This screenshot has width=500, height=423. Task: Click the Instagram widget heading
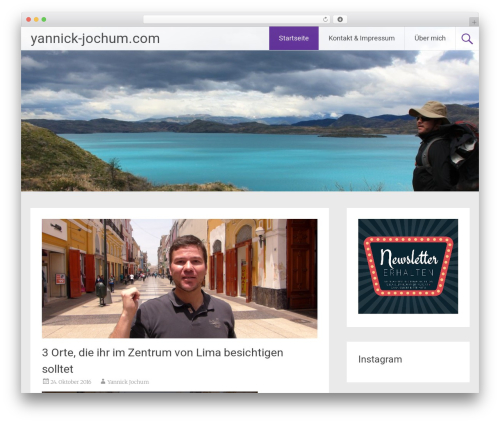pos(380,359)
